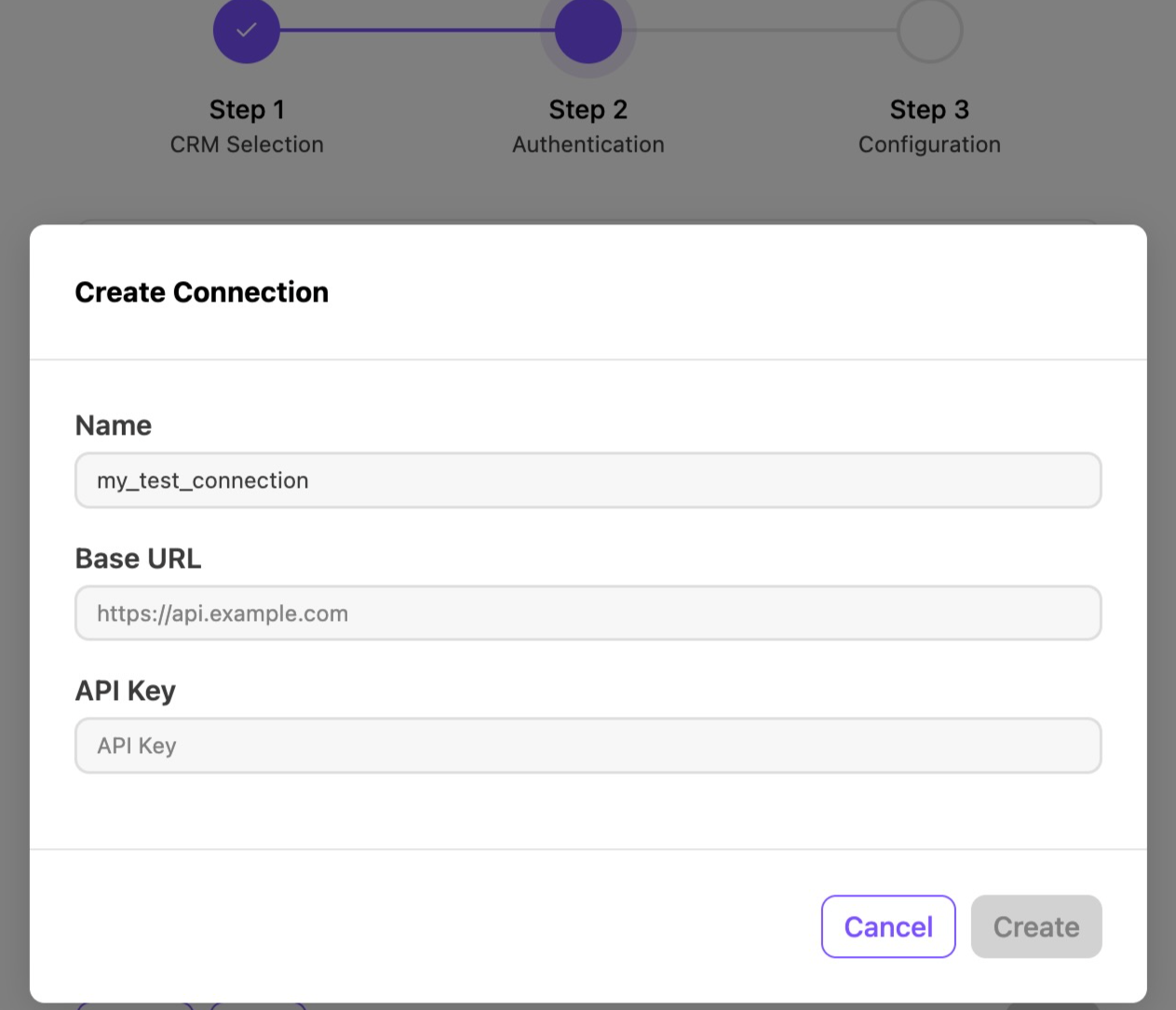
Task: Click the "Base URL" field label
Action: (139, 559)
